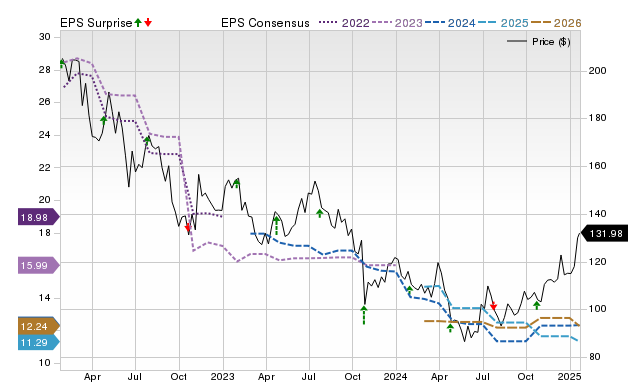Toggle the 2023 EPS consensus legend entry

[x=397, y=23]
